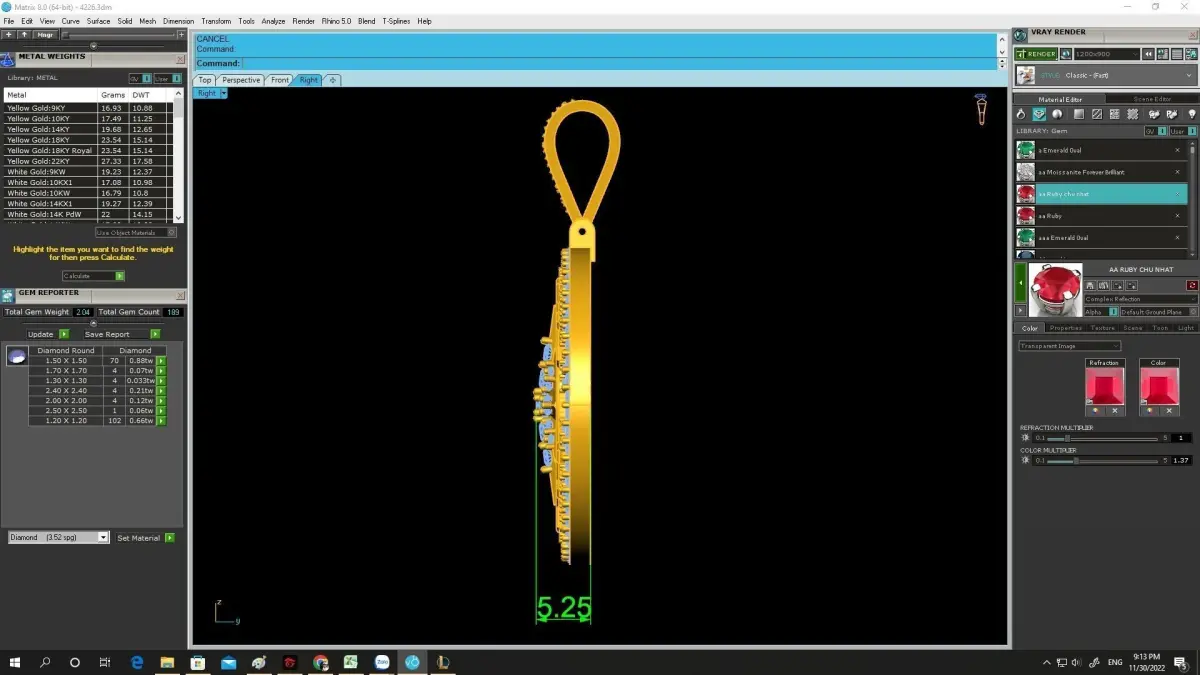Click the render settings icon beside size
This screenshot has height=675, width=1200.
coord(1066,54)
